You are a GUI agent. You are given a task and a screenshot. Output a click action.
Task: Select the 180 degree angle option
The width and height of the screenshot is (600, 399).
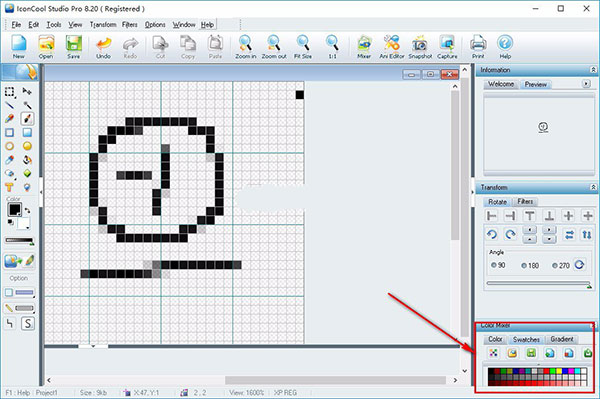click(x=530, y=265)
